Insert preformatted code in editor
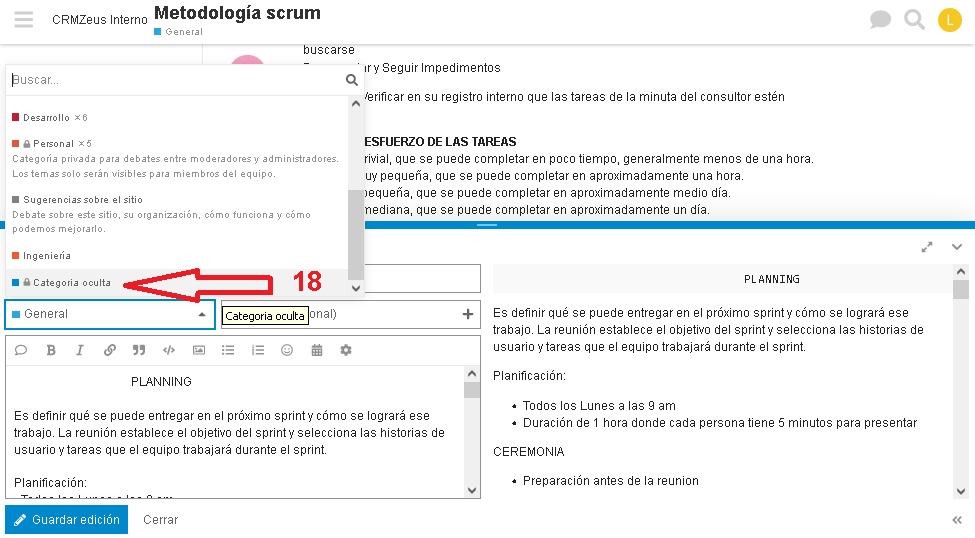The width and height of the screenshot is (975, 538). click(x=169, y=350)
